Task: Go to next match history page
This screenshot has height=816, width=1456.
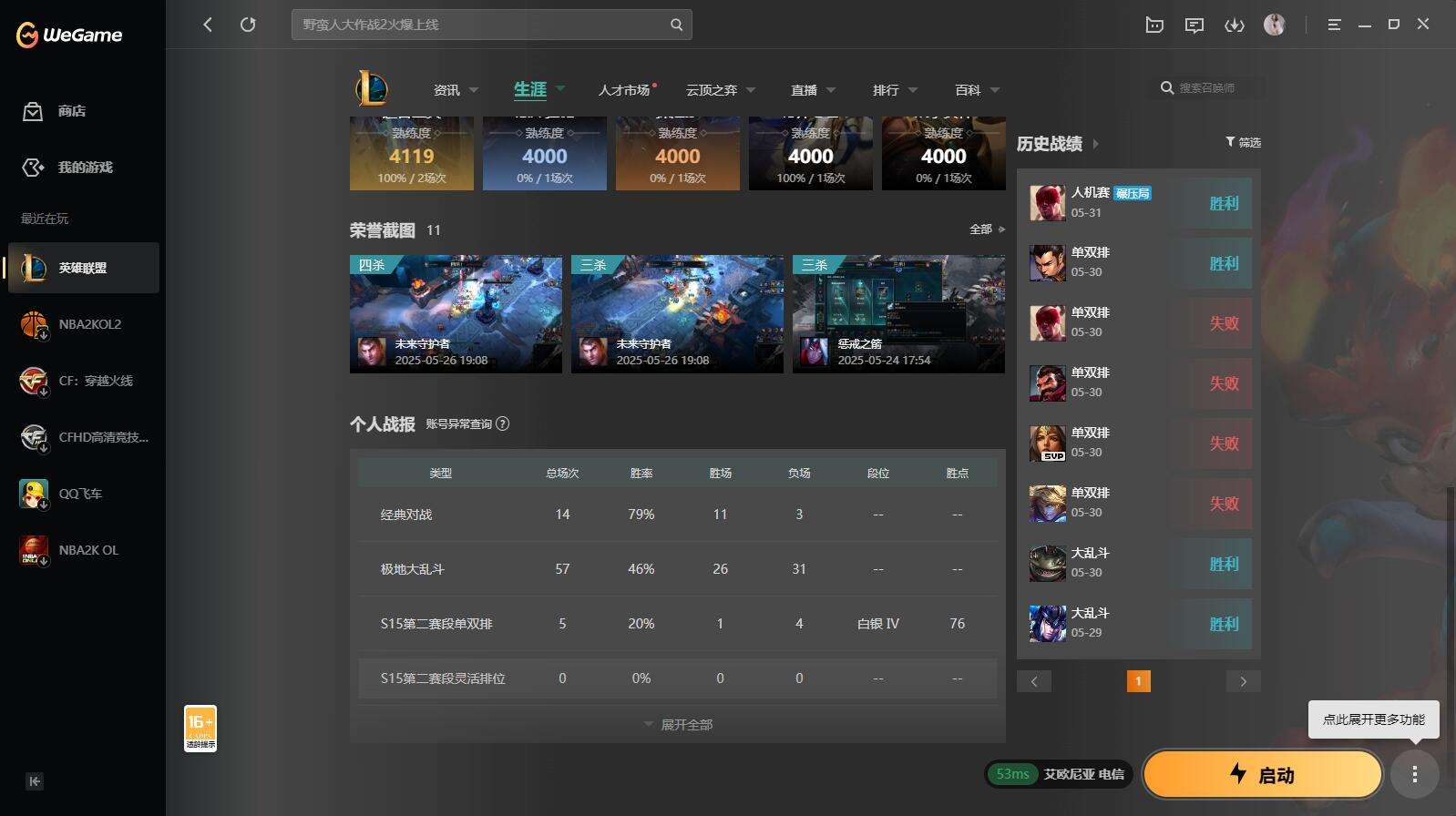Action: [1244, 681]
